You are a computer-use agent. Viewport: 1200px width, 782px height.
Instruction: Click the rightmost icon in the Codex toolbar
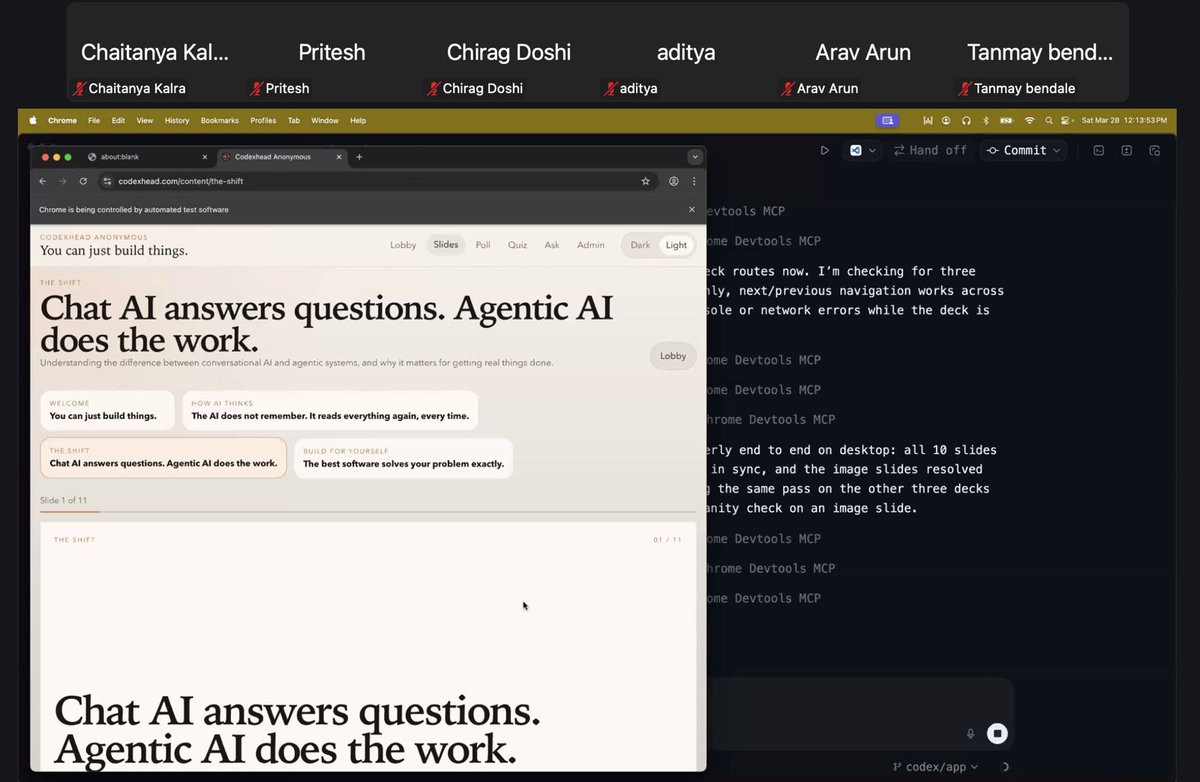[1154, 150]
